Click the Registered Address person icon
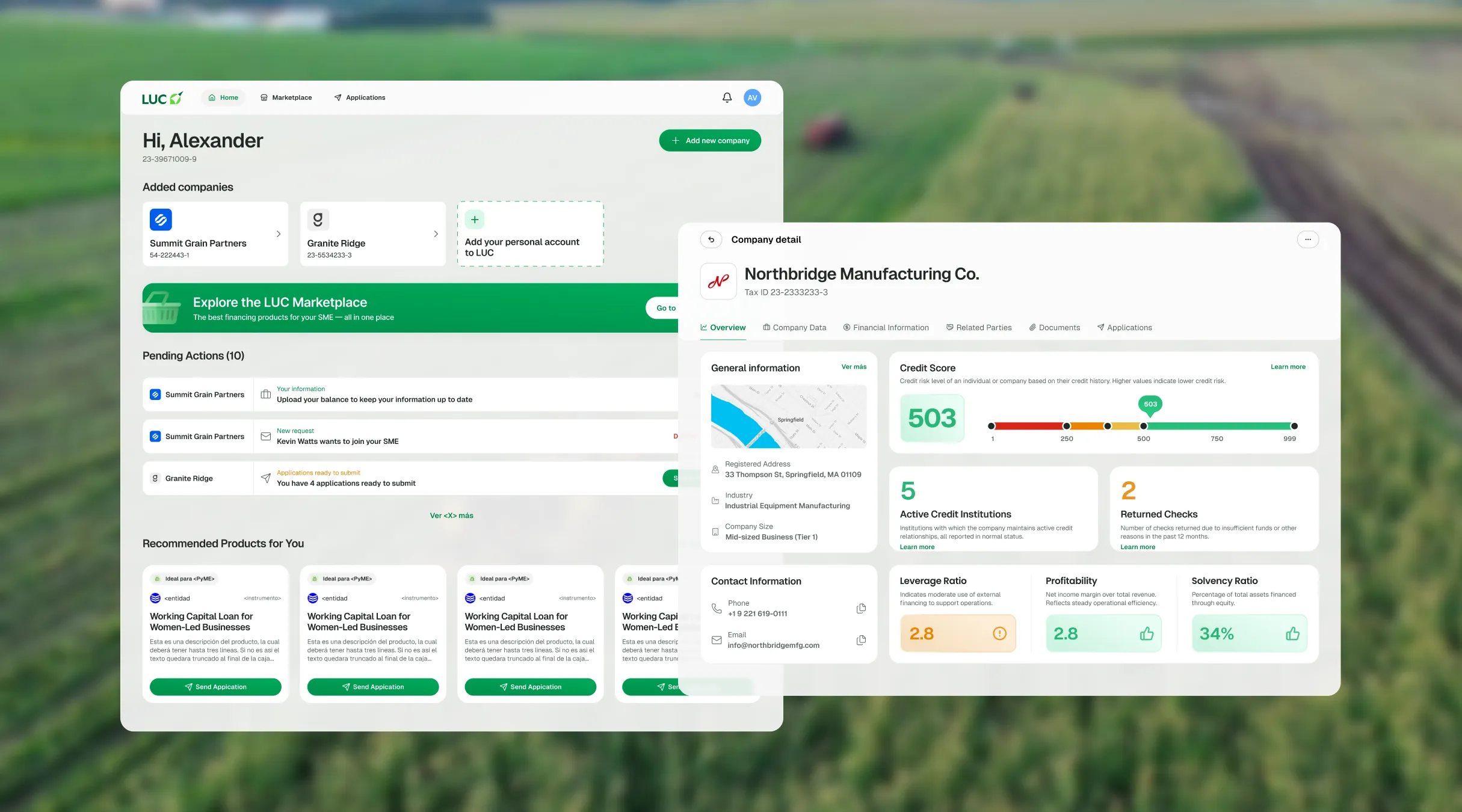The image size is (1462, 812). tap(715, 469)
